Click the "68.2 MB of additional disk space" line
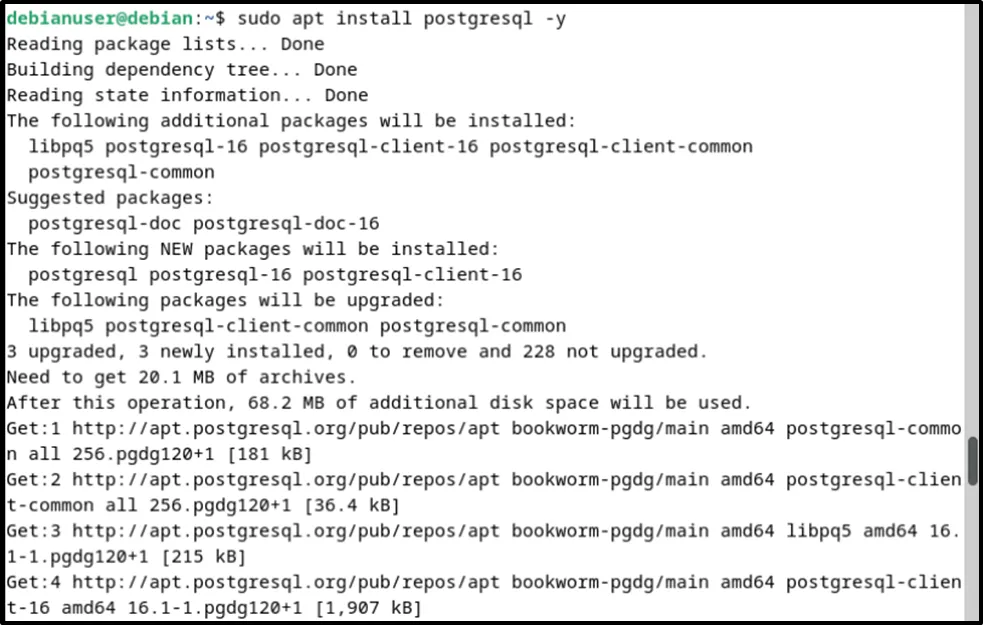This screenshot has height=625, width=983. click(x=379, y=403)
